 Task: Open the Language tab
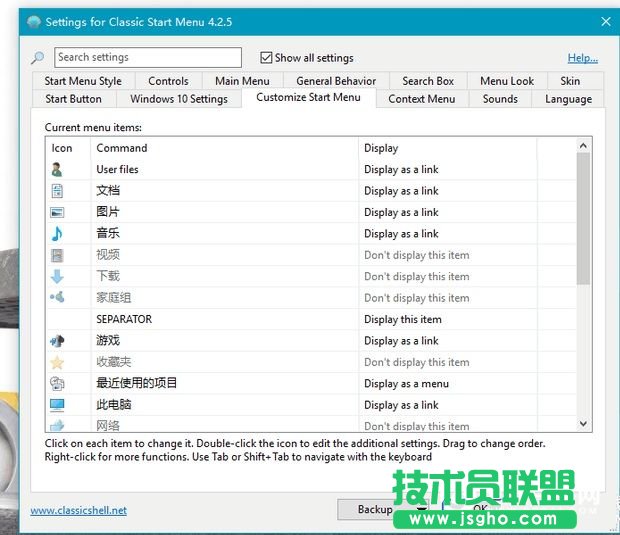[569, 99]
